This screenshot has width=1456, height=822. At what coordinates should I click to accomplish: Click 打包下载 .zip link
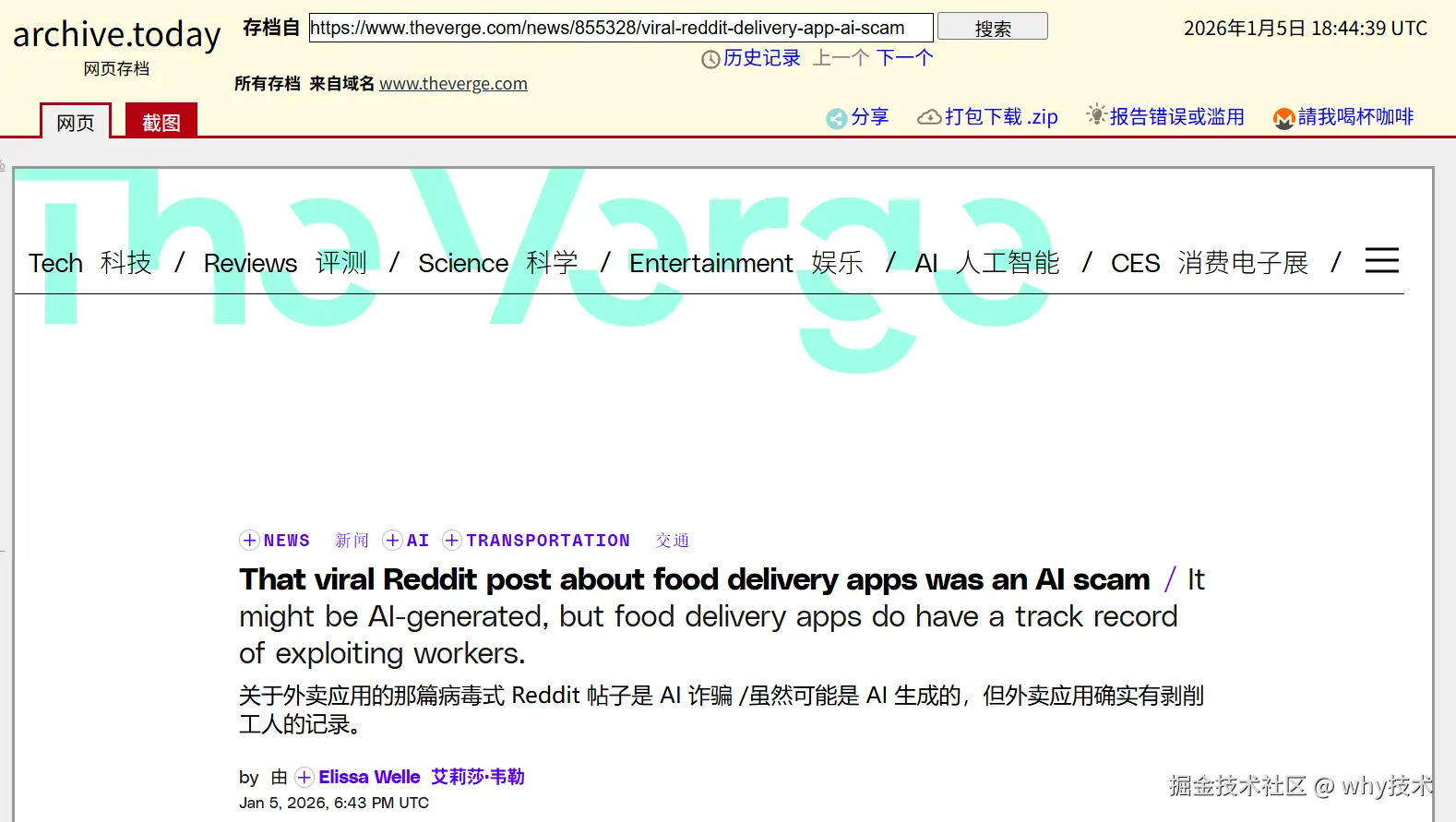[x=1001, y=117]
